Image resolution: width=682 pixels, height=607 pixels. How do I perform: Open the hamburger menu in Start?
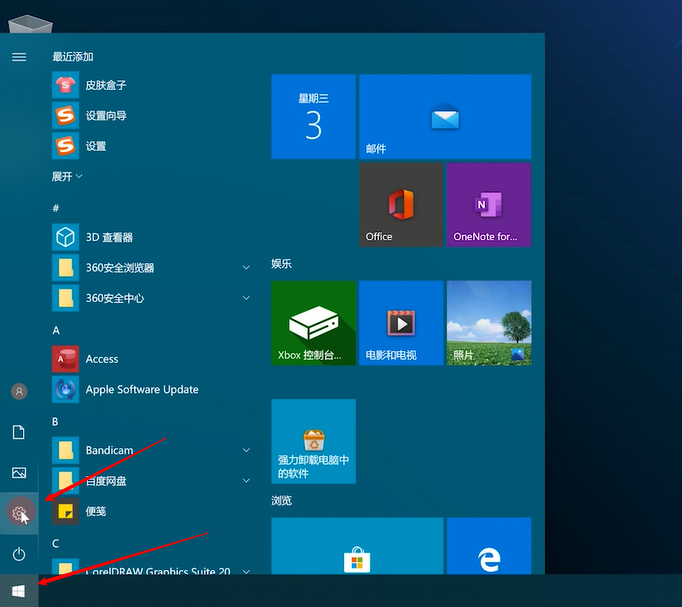[x=19, y=57]
